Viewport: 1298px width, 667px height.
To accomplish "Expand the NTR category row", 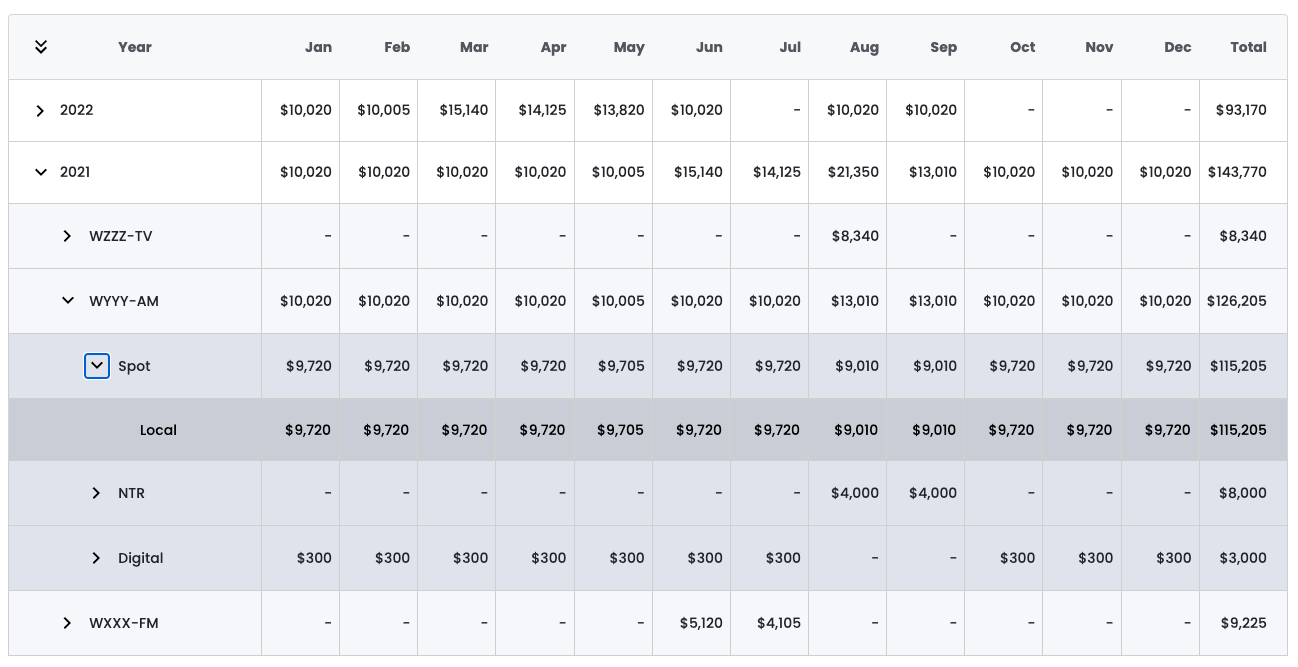I will pyautogui.click(x=96, y=493).
